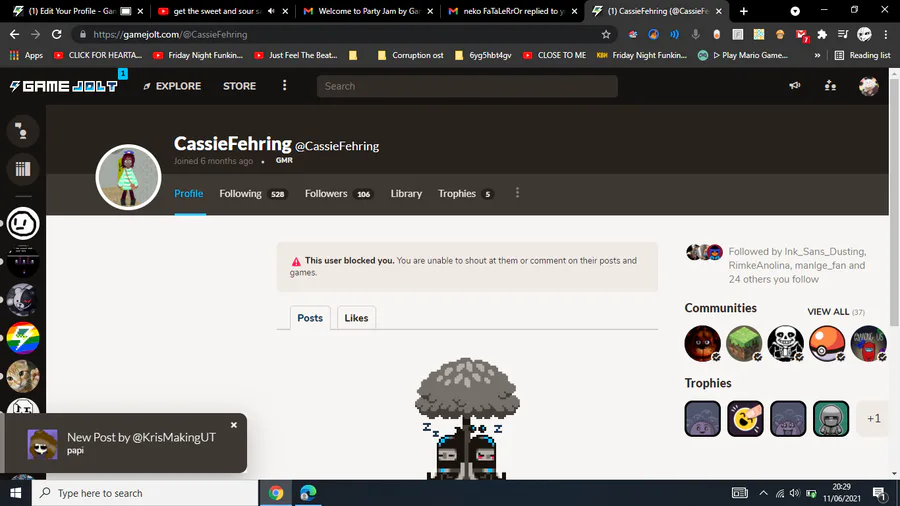Open the Explore page

point(172,86)
